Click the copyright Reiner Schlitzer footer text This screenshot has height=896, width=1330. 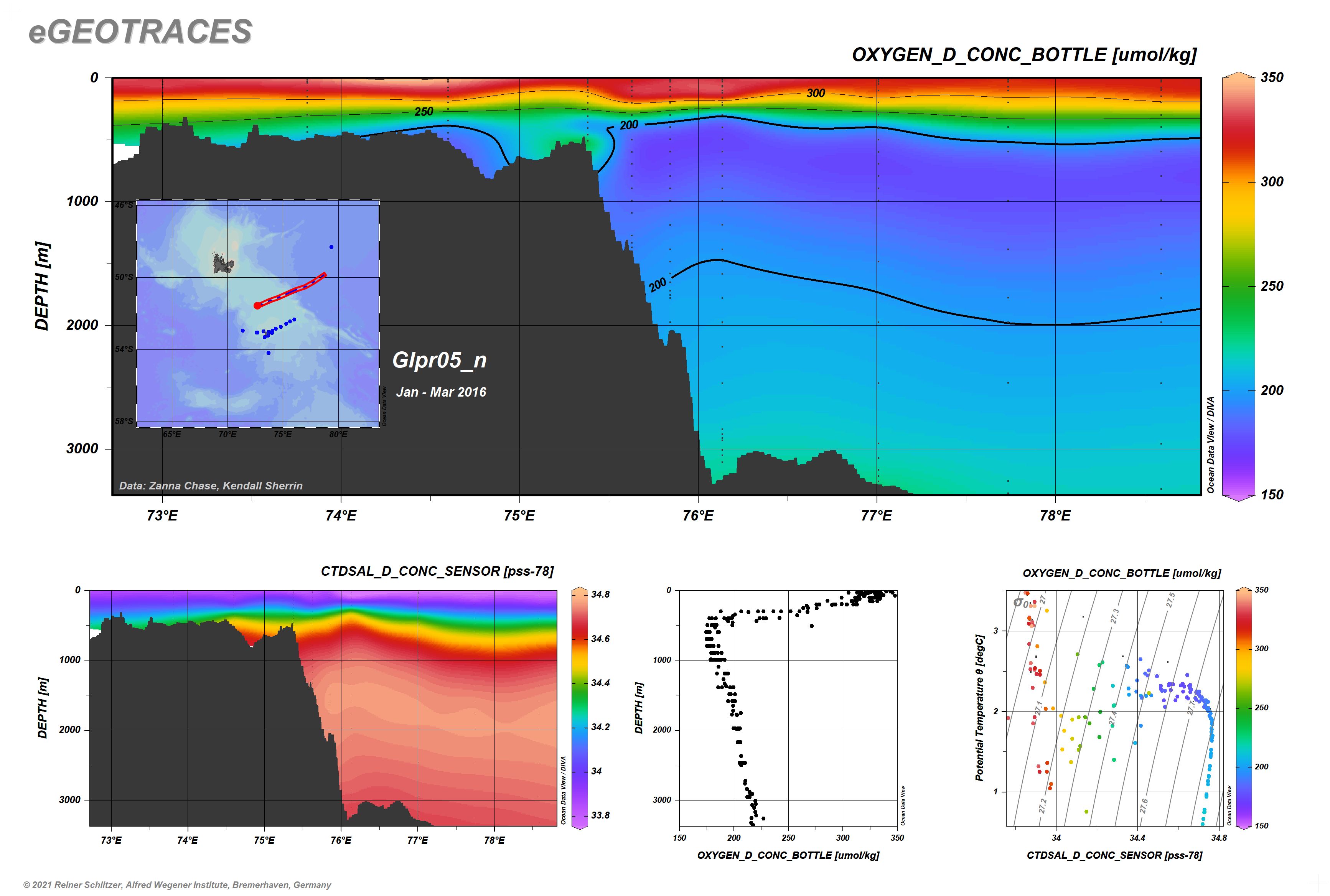(x=177, y=884)
